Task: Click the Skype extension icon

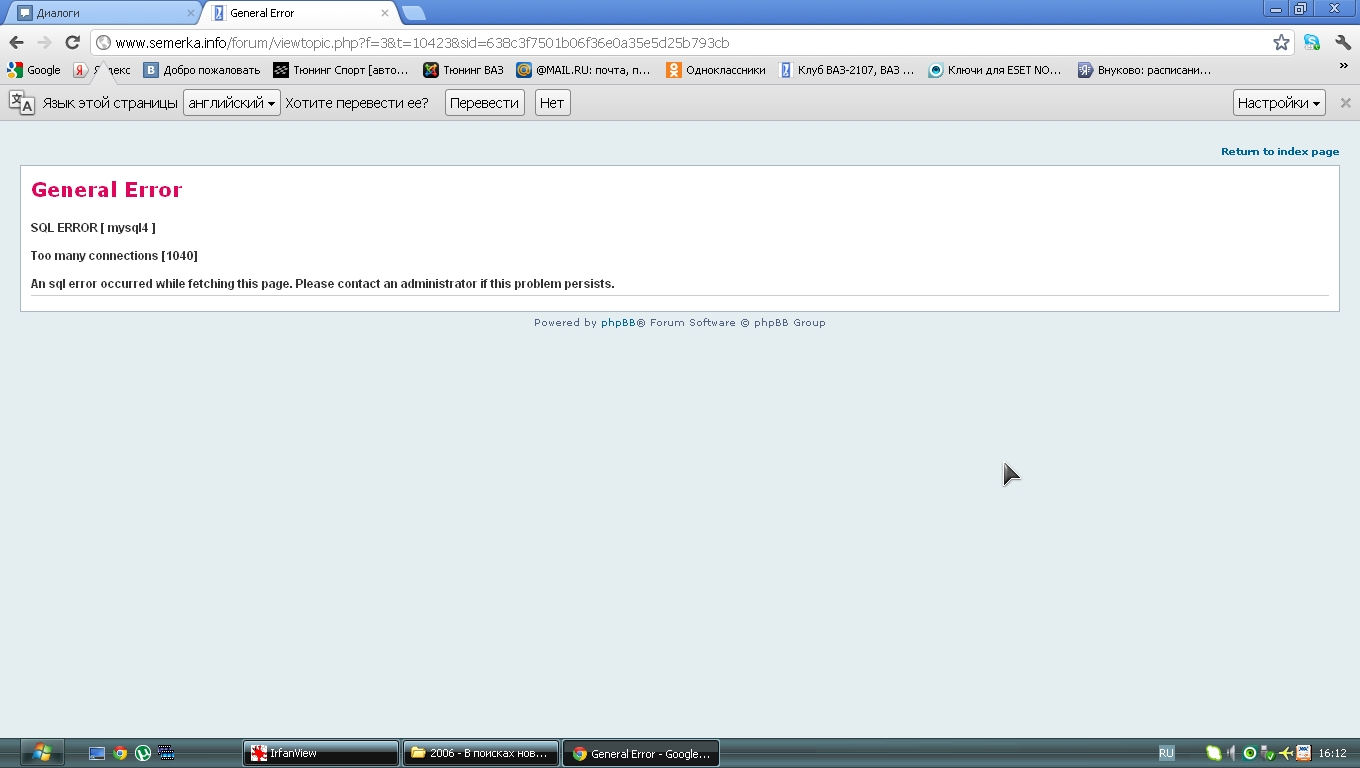Action: (x=1312, y=42)
